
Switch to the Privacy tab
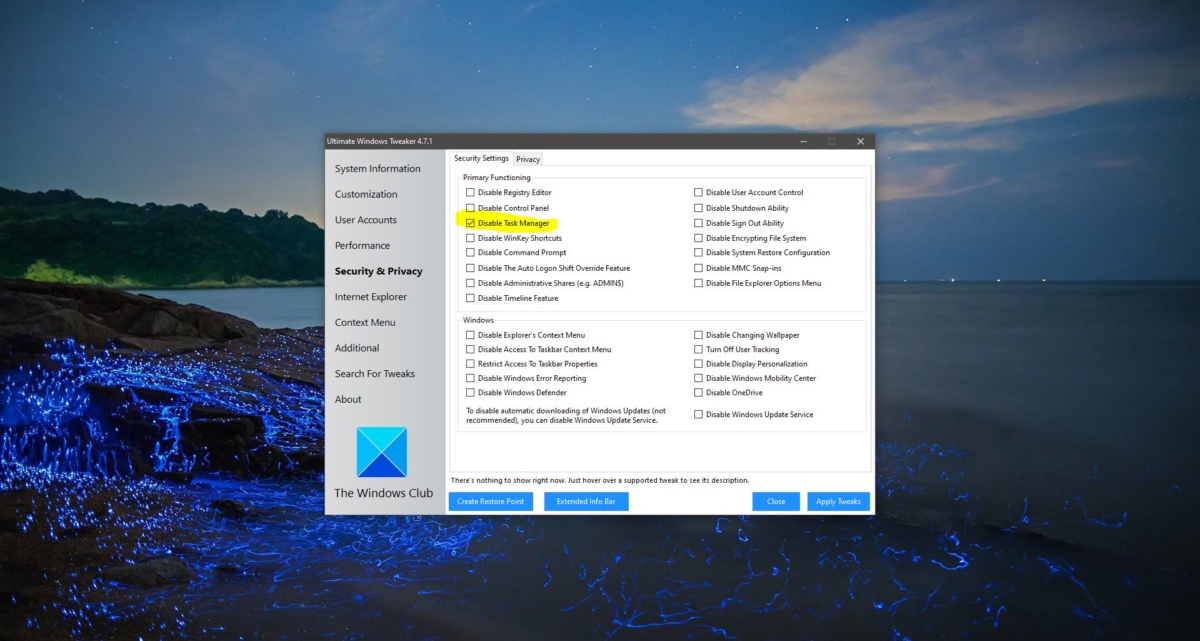coord(528,158)
